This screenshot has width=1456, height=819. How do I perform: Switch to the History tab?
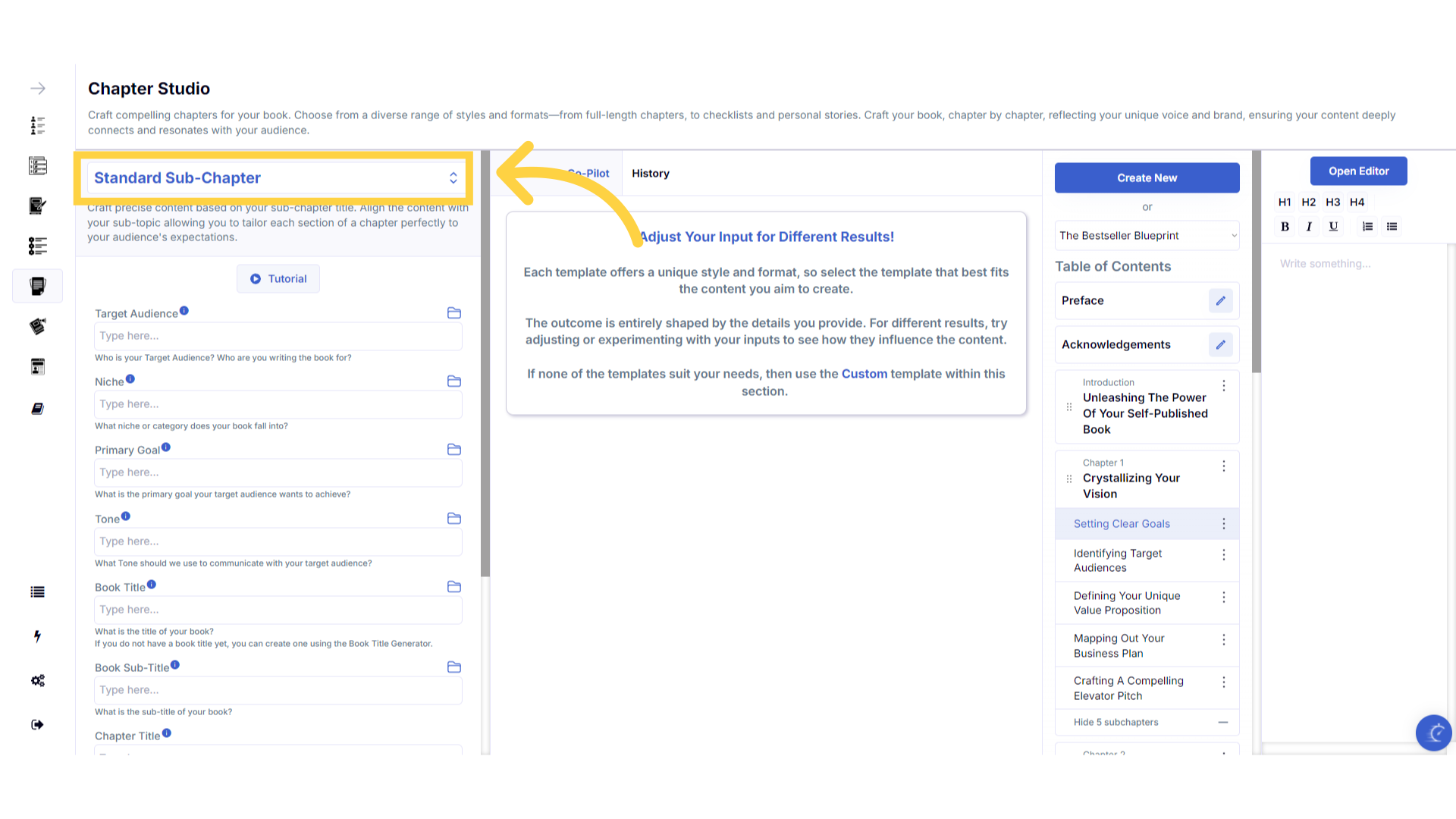[650, 174]
